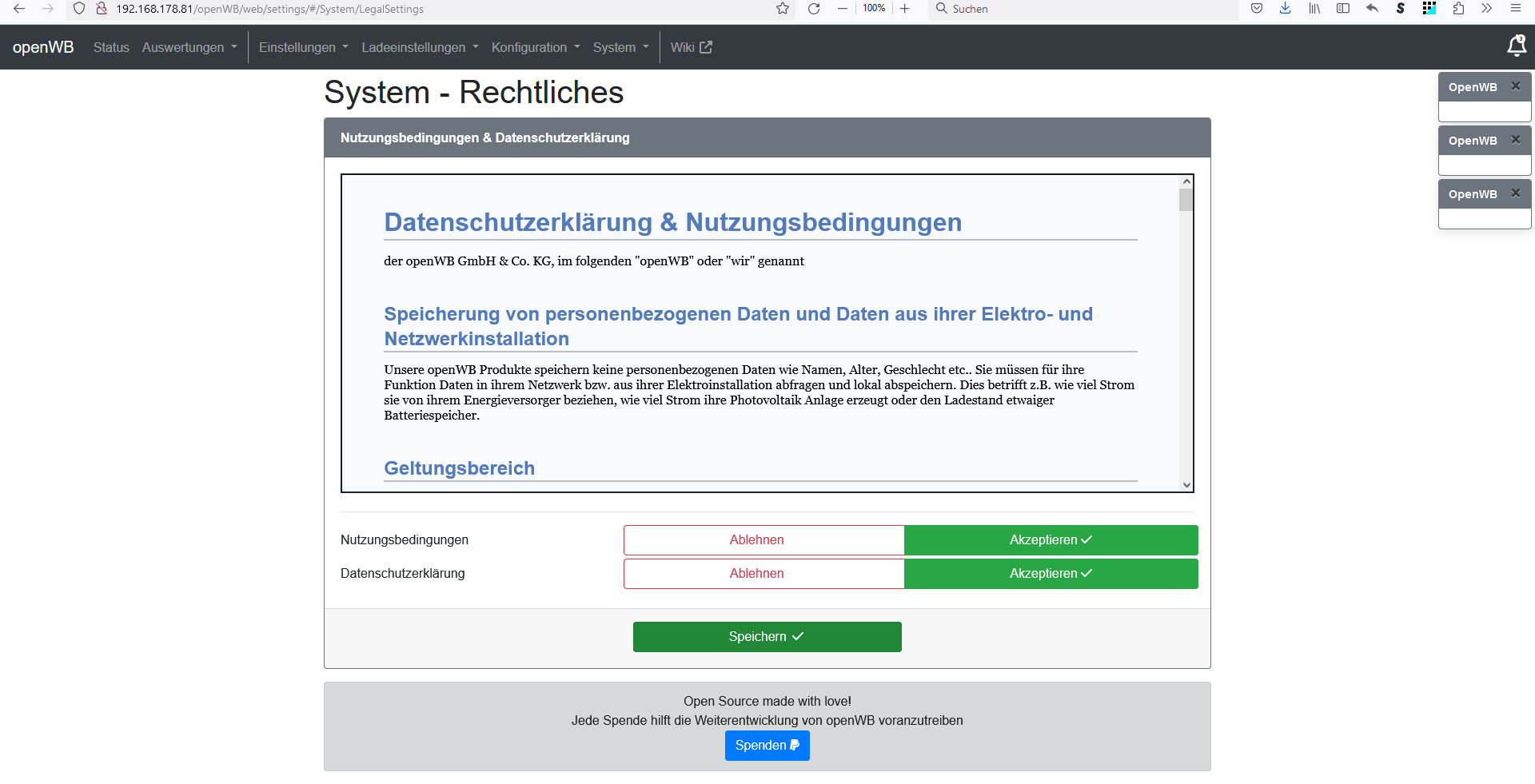Screen dimensions: 1535x784
Task: Close the third OpenWB notification toast
Action: pos(1515,193)
